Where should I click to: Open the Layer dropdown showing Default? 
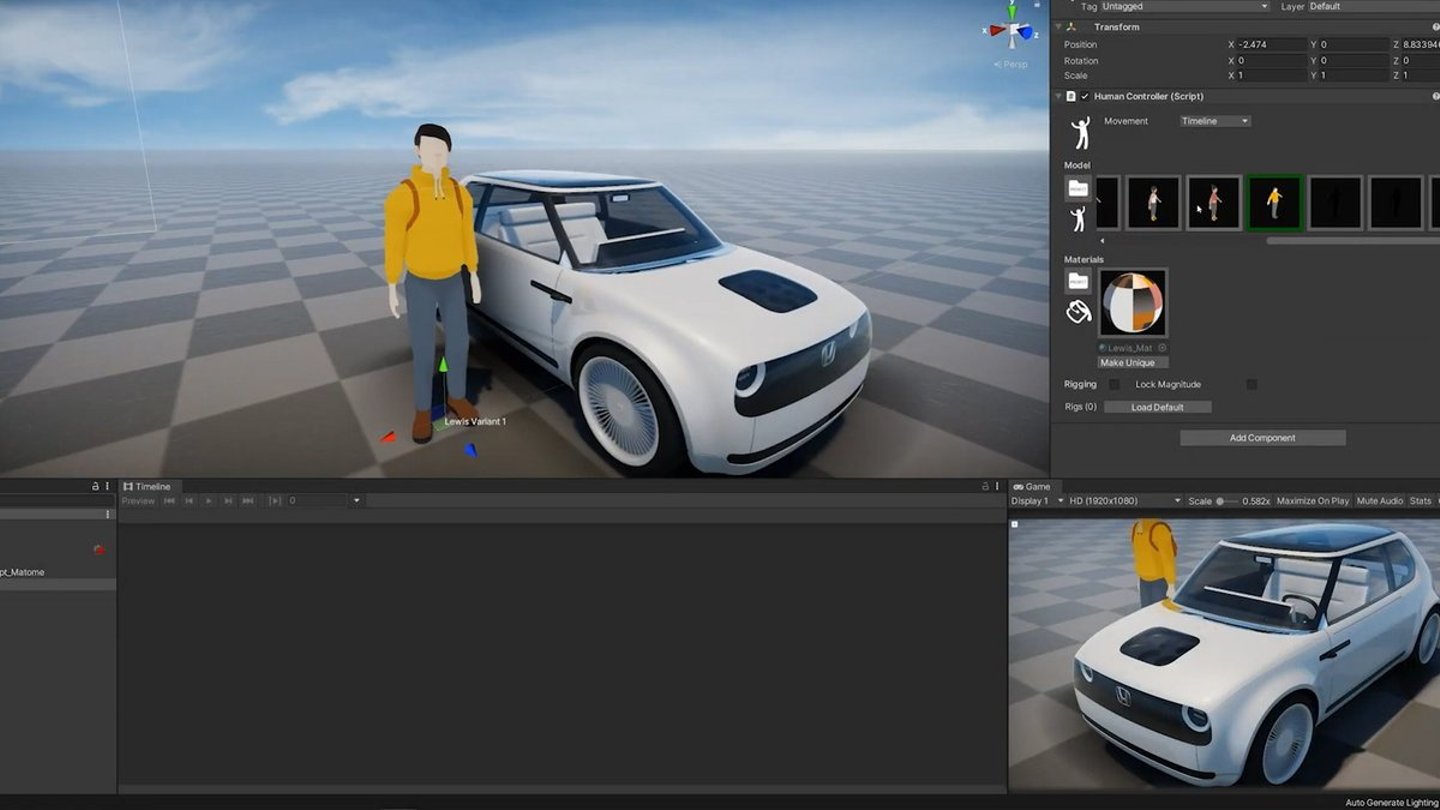(1373, 6)
